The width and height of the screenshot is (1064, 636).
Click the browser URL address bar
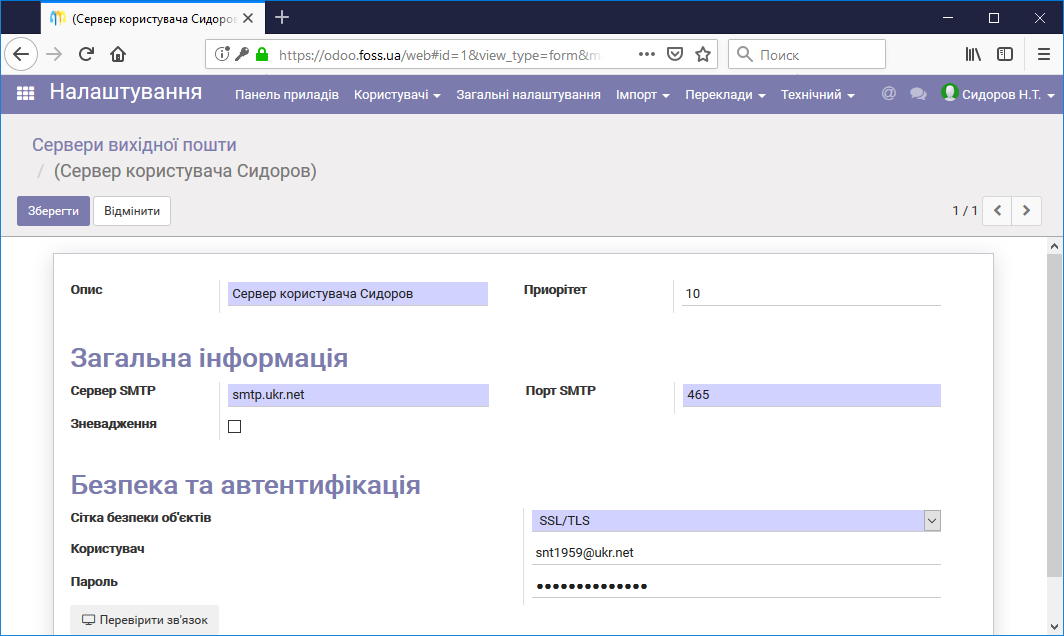click(x=438, y=54)
